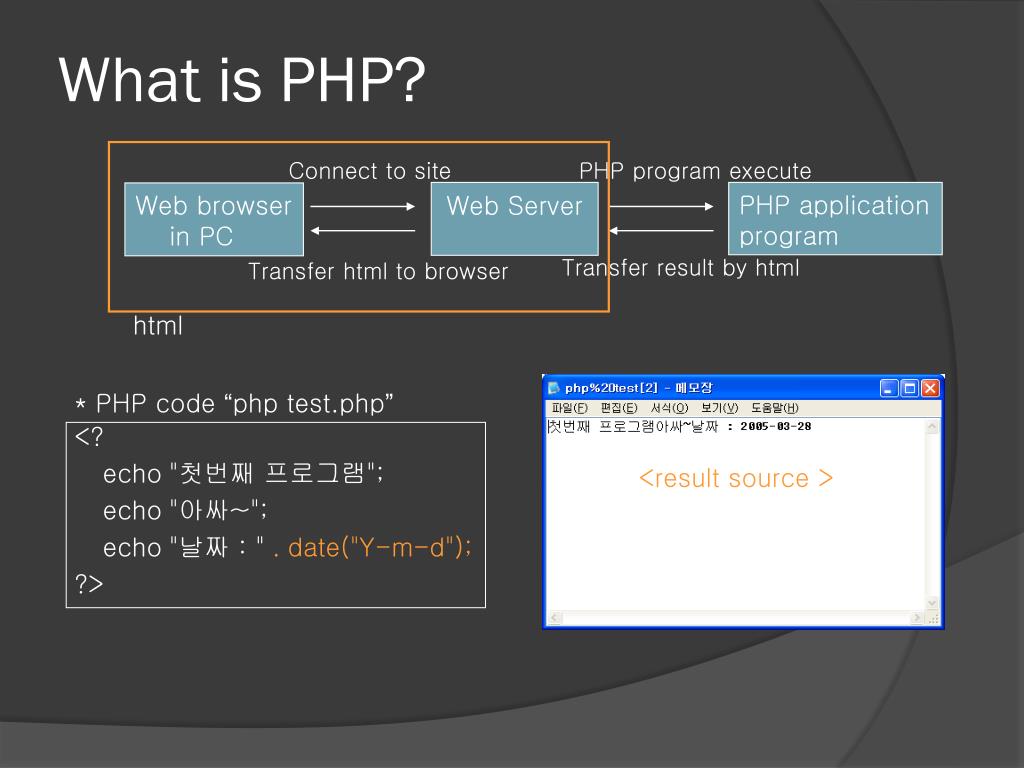The width and height of the screenshot is (1024, 768).
Task: Click the ?> closing PHP tag
Action: [89, 583]
